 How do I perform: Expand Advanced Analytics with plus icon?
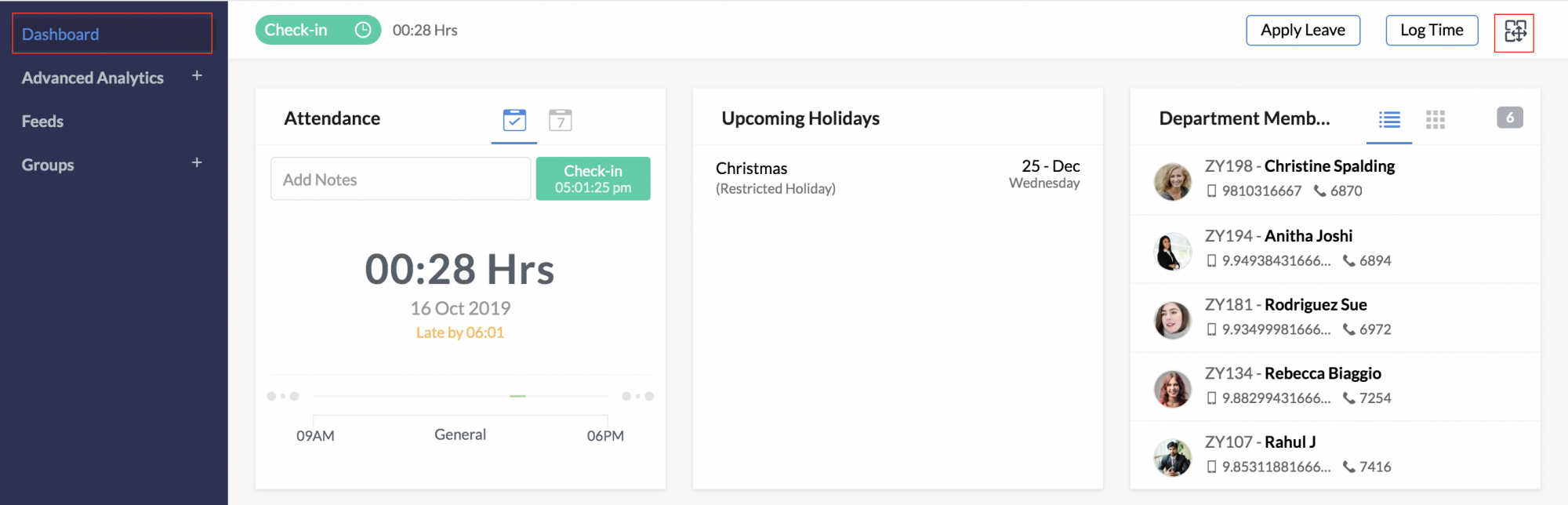197,75
